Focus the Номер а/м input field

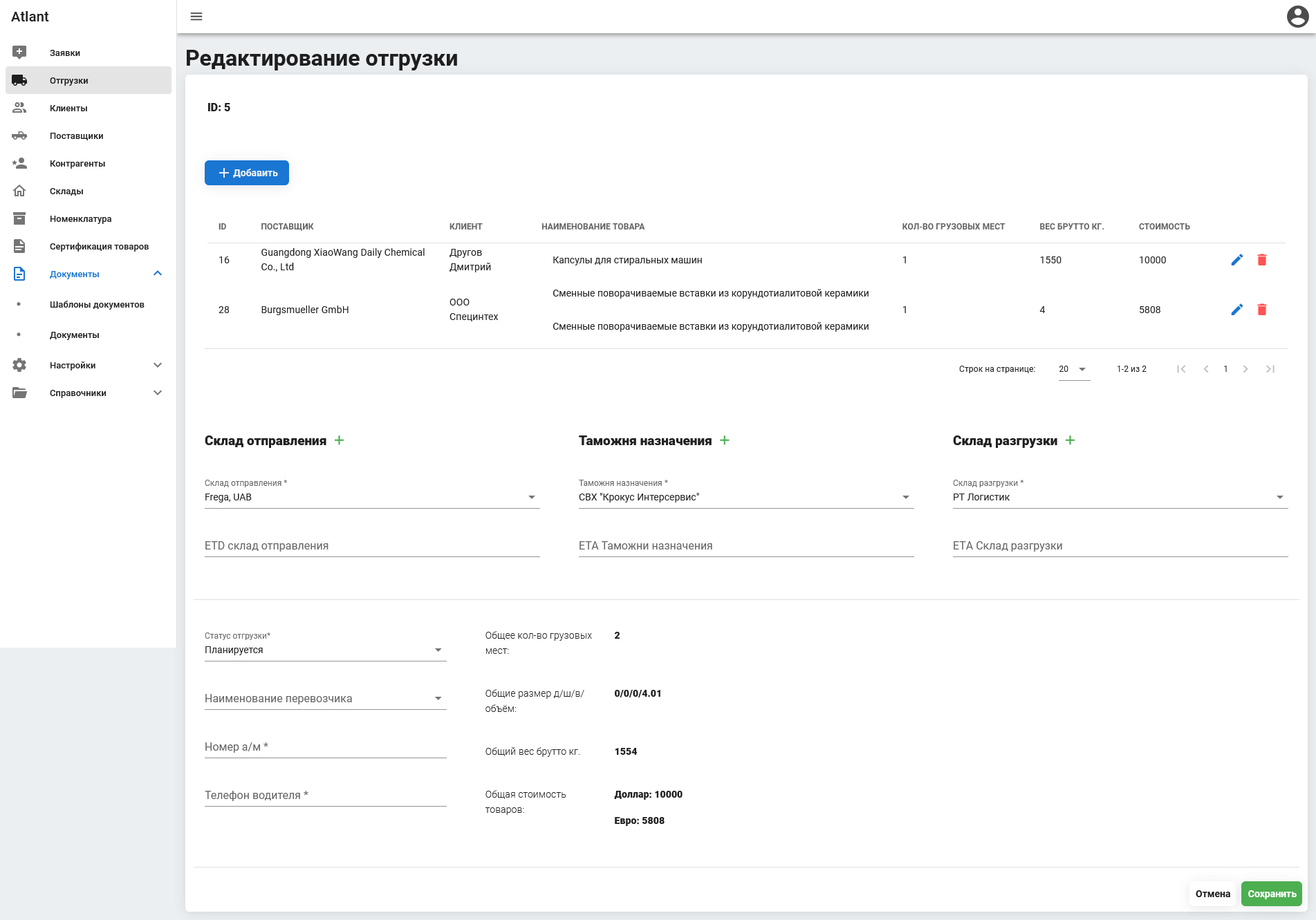[325, 747]
